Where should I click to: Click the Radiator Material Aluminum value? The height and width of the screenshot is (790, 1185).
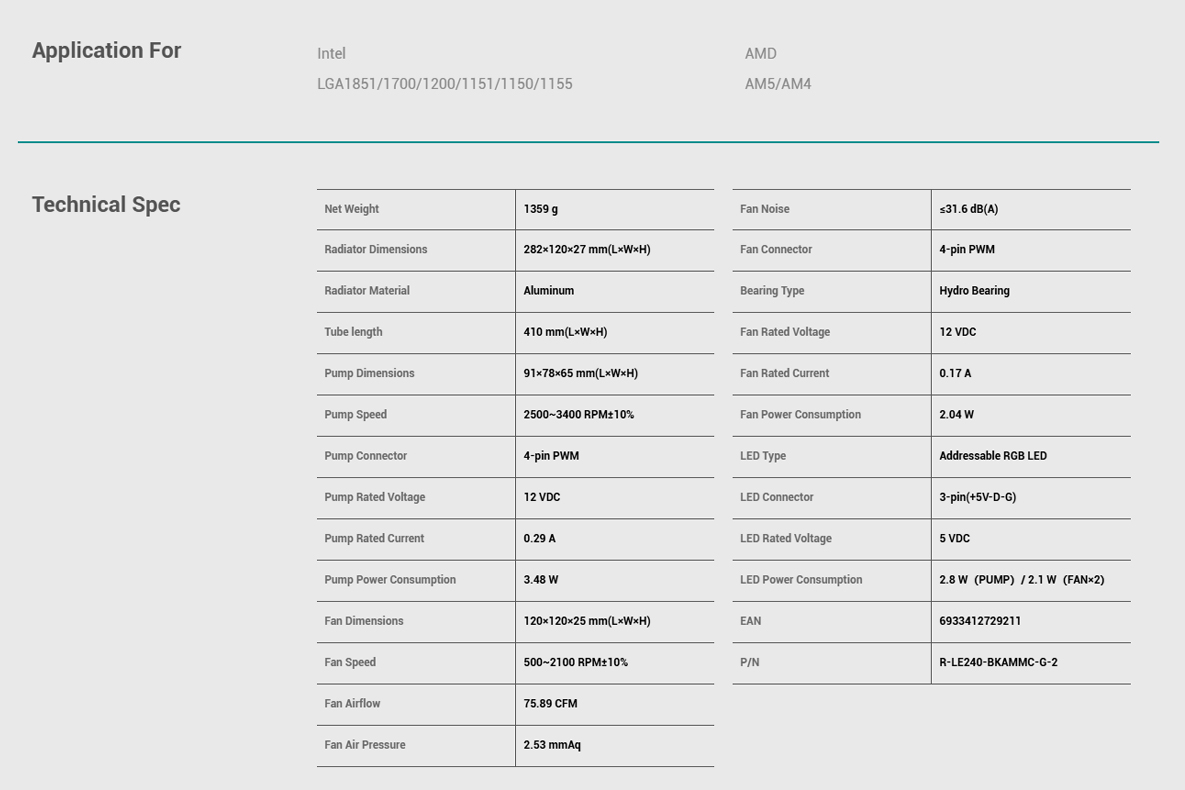pyautogui.click(x=549, y=290)
